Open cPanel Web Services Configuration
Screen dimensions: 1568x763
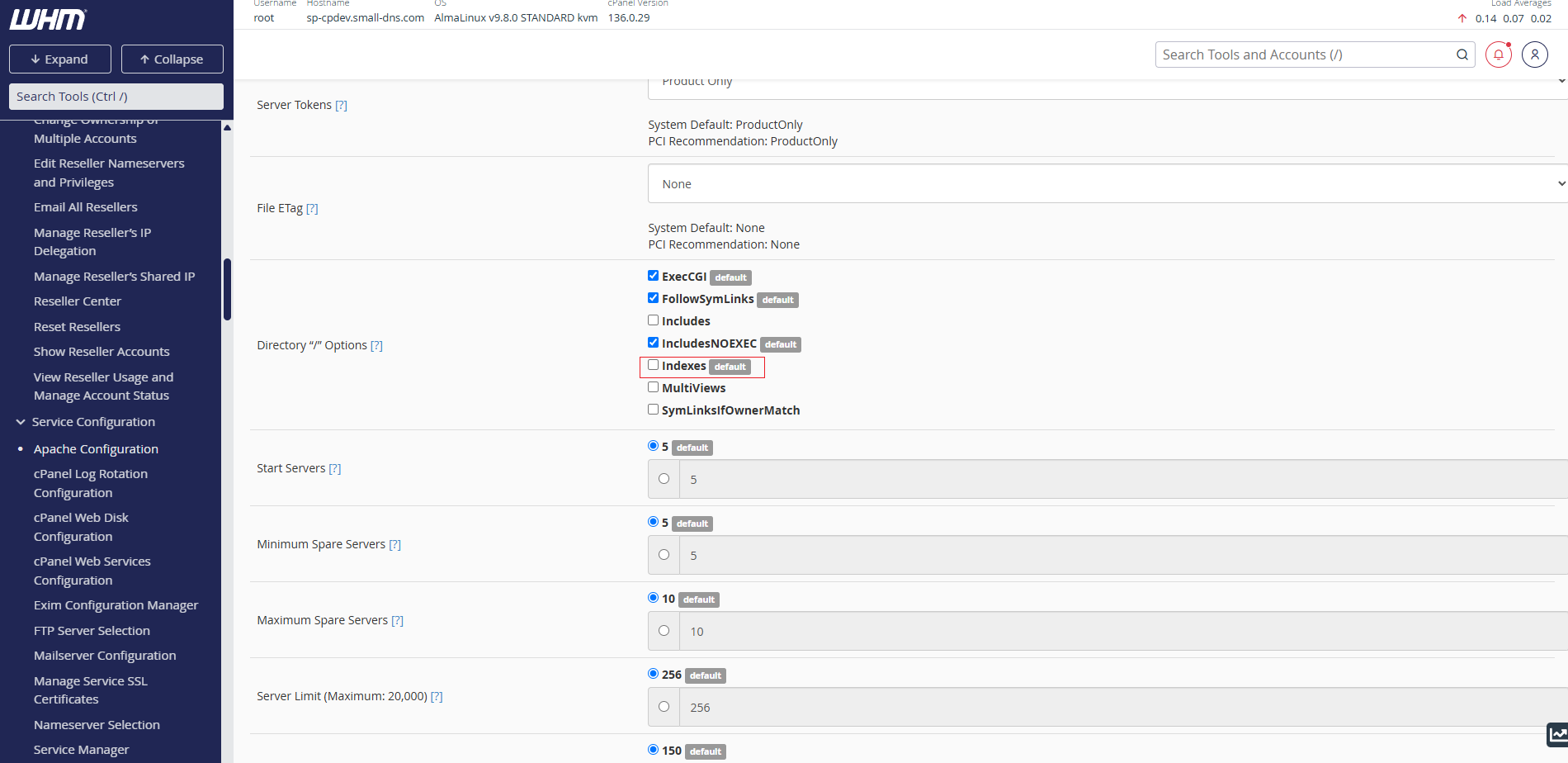click(92, 571)
